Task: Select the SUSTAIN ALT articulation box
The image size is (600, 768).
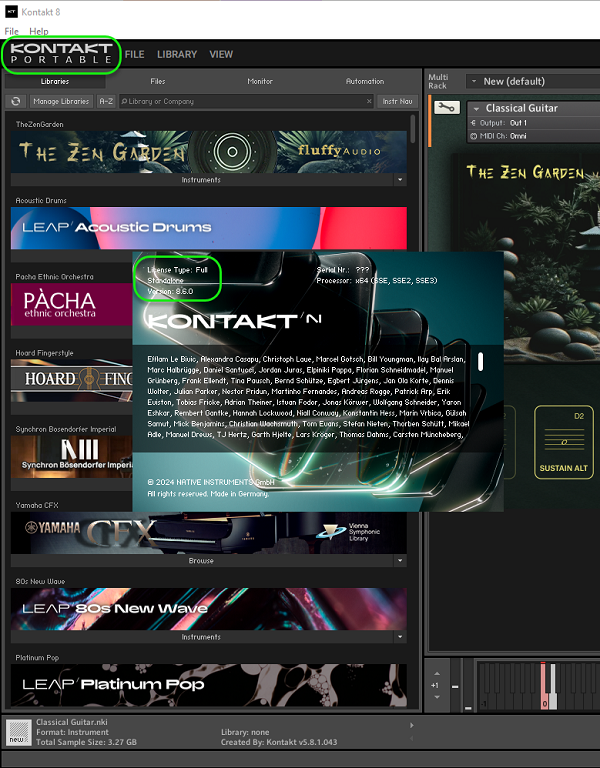Action: point(563,442)
